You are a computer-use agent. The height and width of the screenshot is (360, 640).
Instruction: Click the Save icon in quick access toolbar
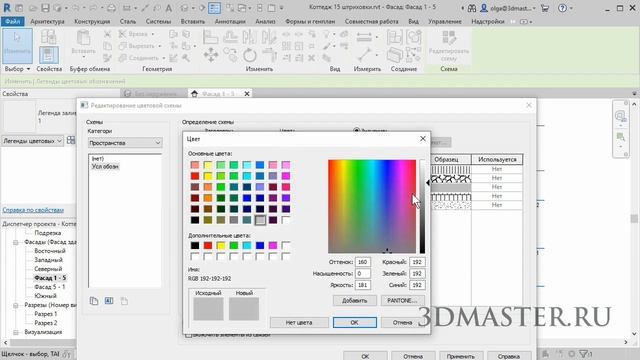45,8
